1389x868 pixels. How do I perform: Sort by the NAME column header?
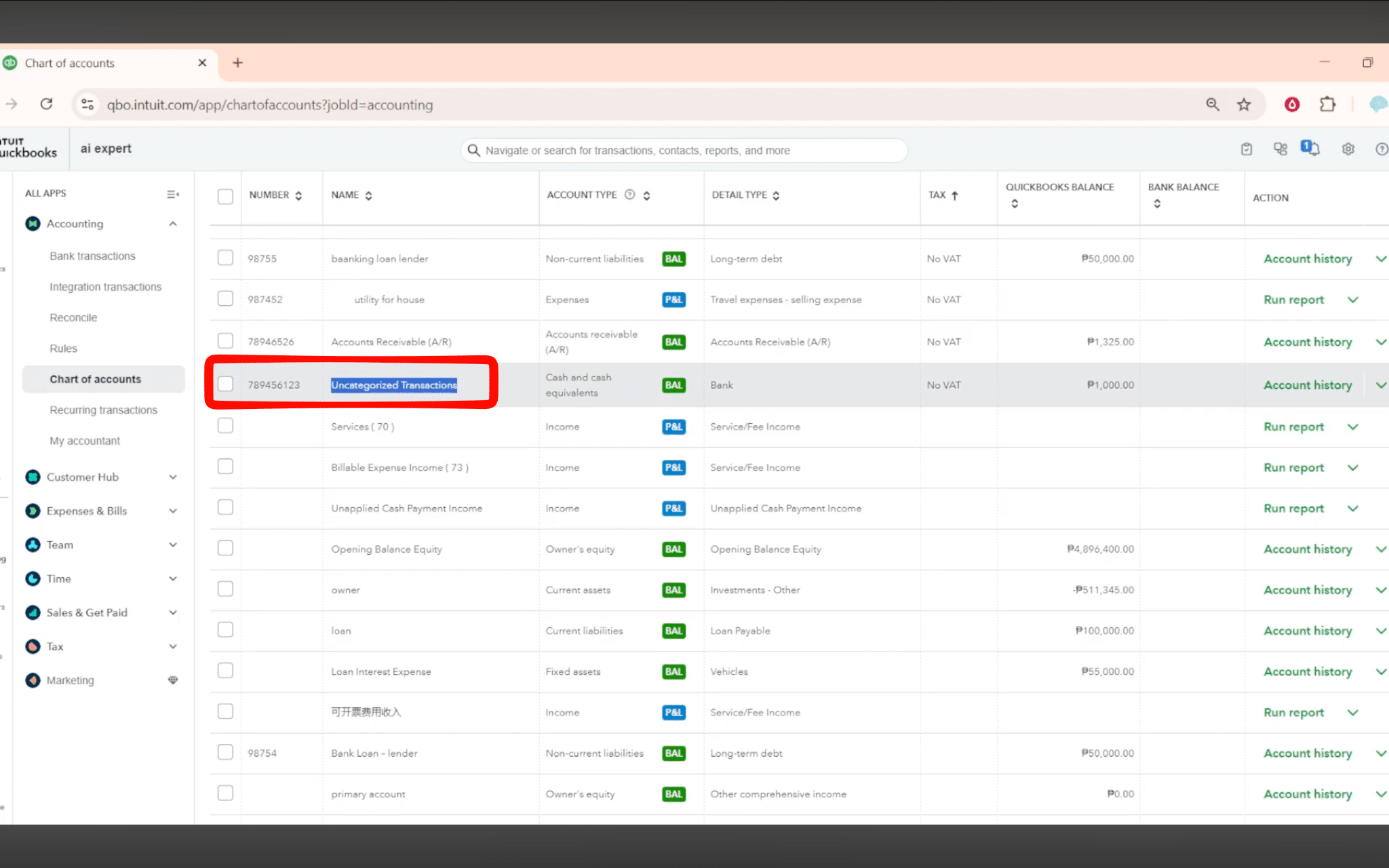click(351, 195)
